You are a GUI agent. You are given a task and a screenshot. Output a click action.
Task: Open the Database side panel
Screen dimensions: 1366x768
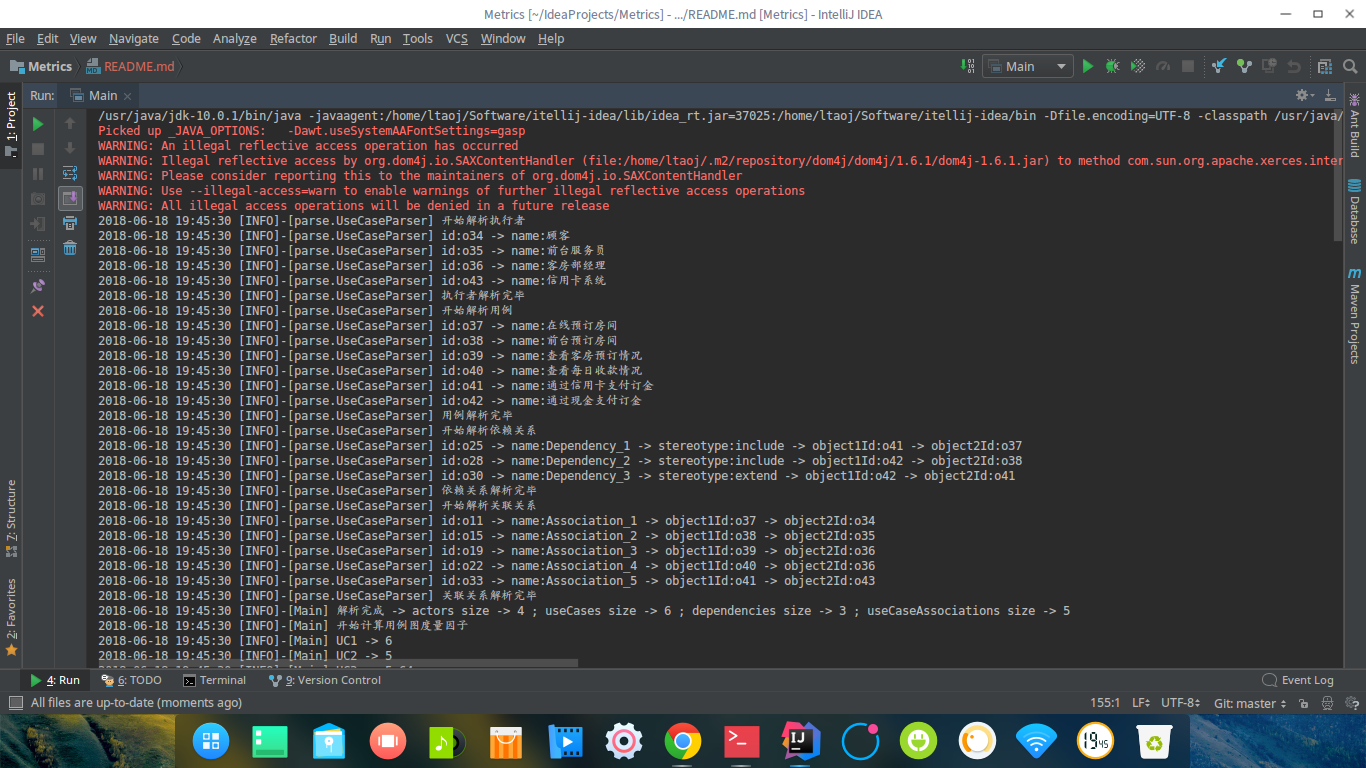point(1354,211)
